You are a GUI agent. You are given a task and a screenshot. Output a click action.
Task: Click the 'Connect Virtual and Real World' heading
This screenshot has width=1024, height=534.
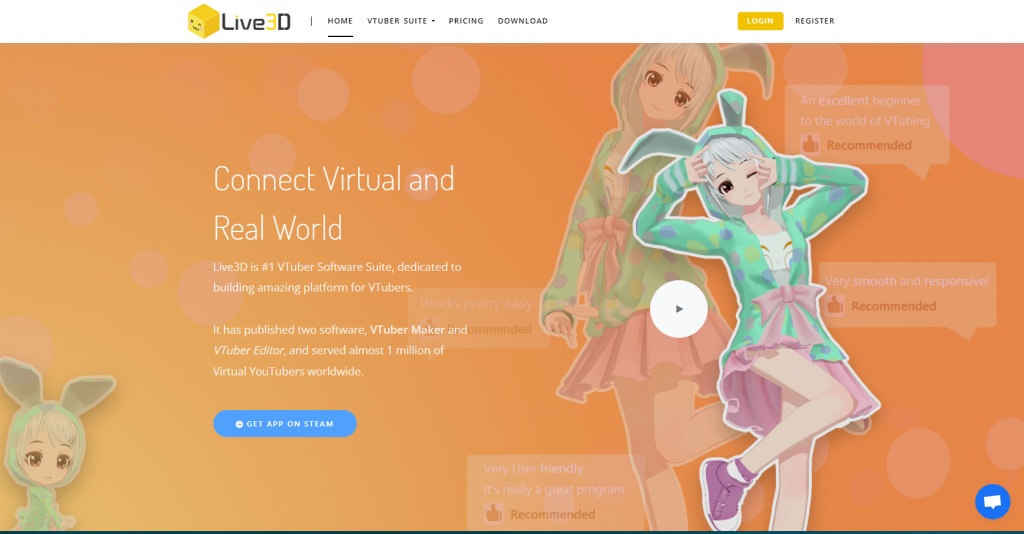pos(334,203)
